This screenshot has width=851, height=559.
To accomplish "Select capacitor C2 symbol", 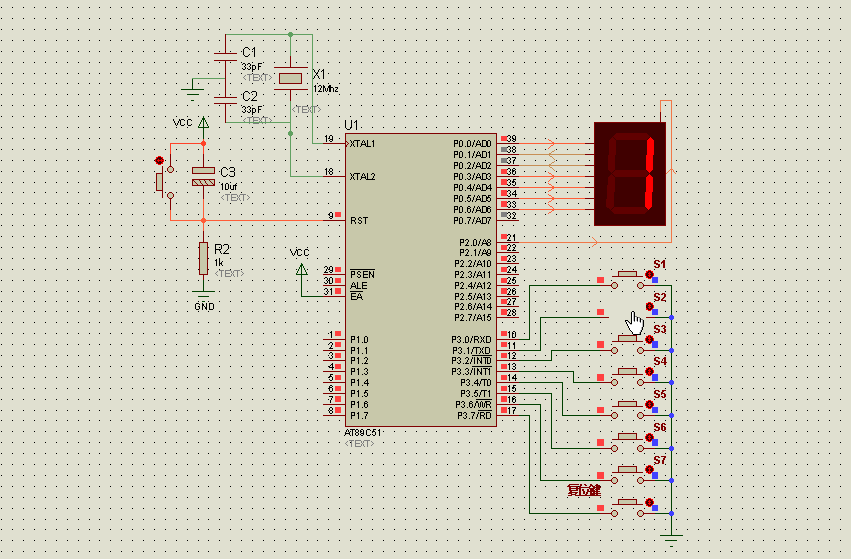I will click(x=225, y=100).
